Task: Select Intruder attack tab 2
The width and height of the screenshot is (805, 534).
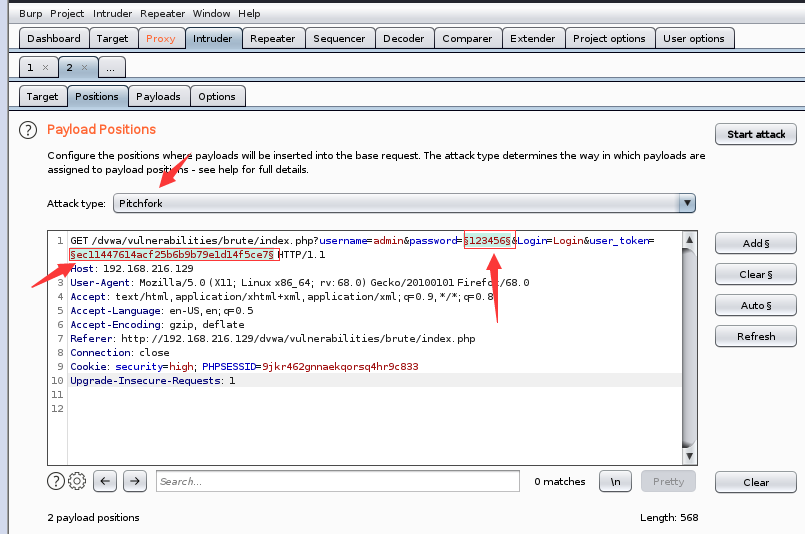Action: [69, 68]
